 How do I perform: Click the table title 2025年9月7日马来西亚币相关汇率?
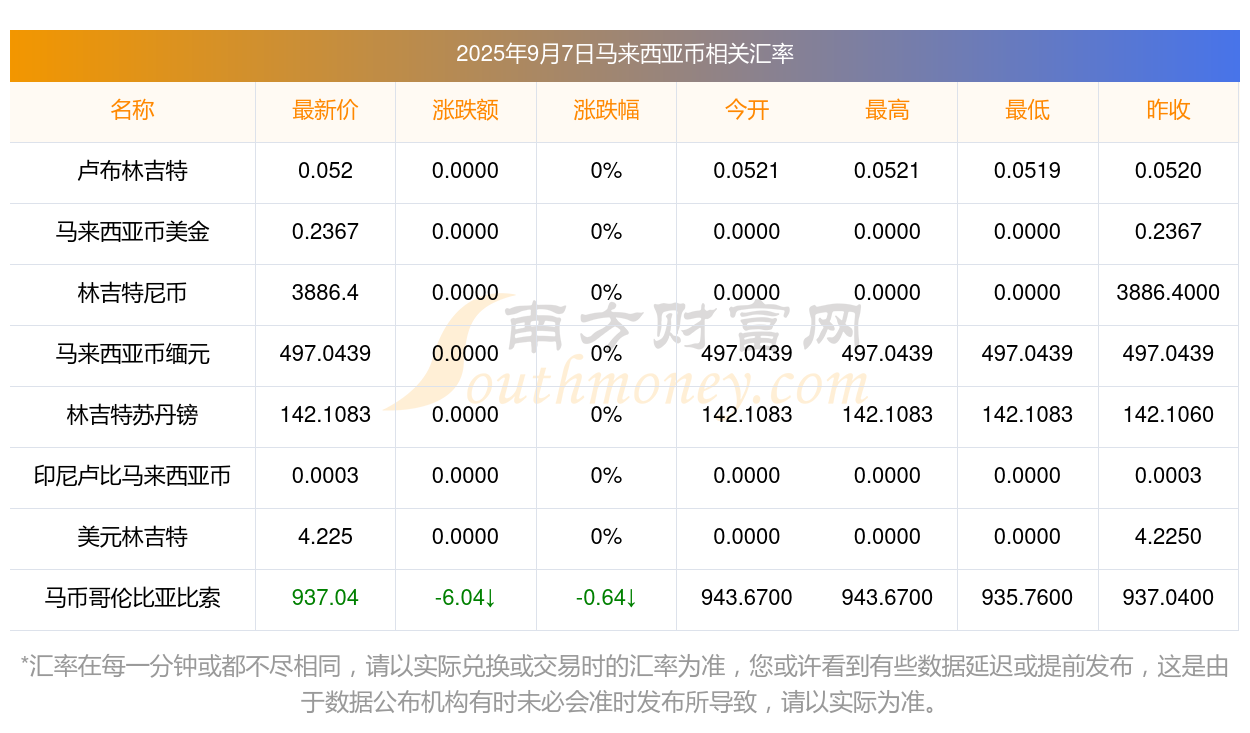pos(624,54)
